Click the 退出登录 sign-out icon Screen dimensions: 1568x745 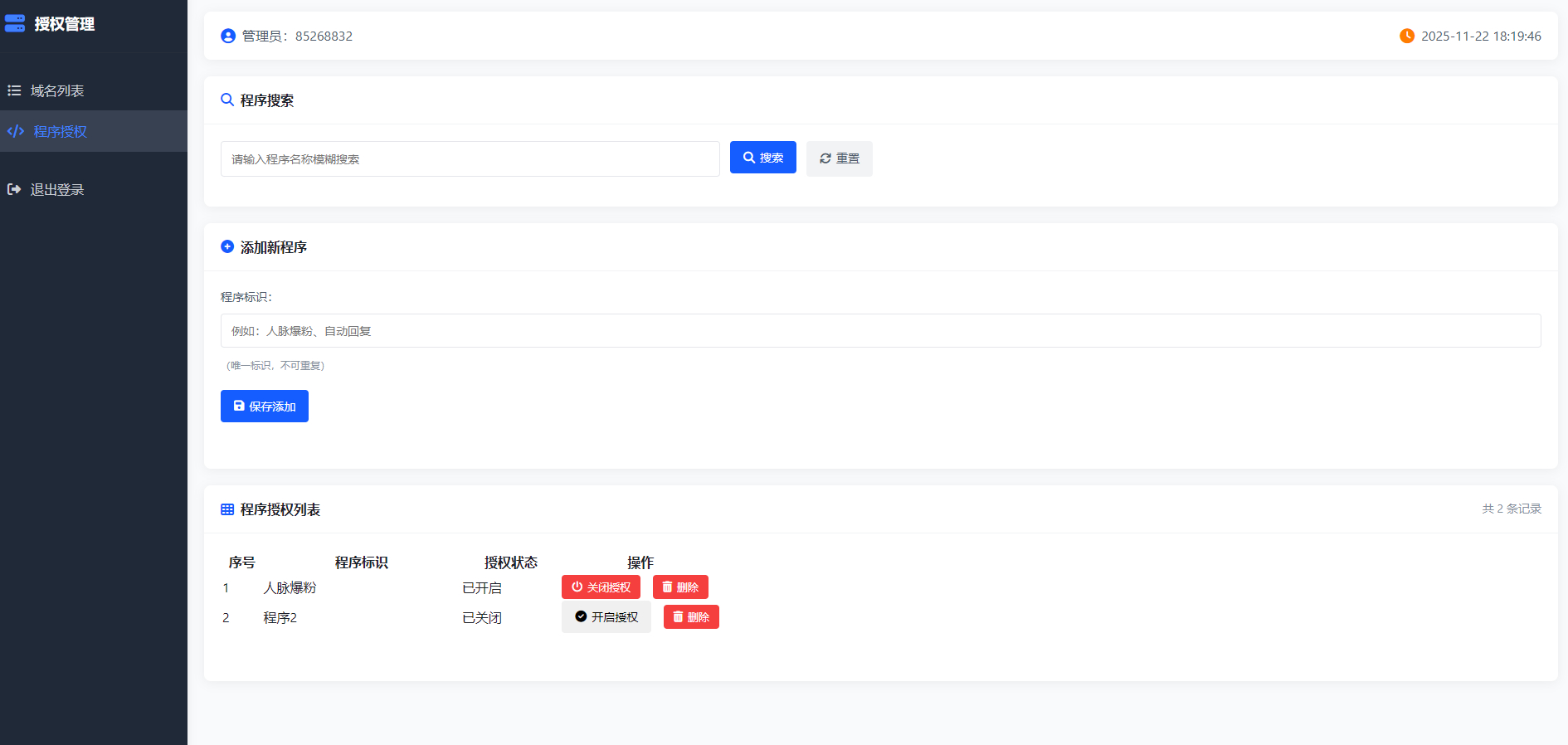pyautogui.click(x=14, y=189)
